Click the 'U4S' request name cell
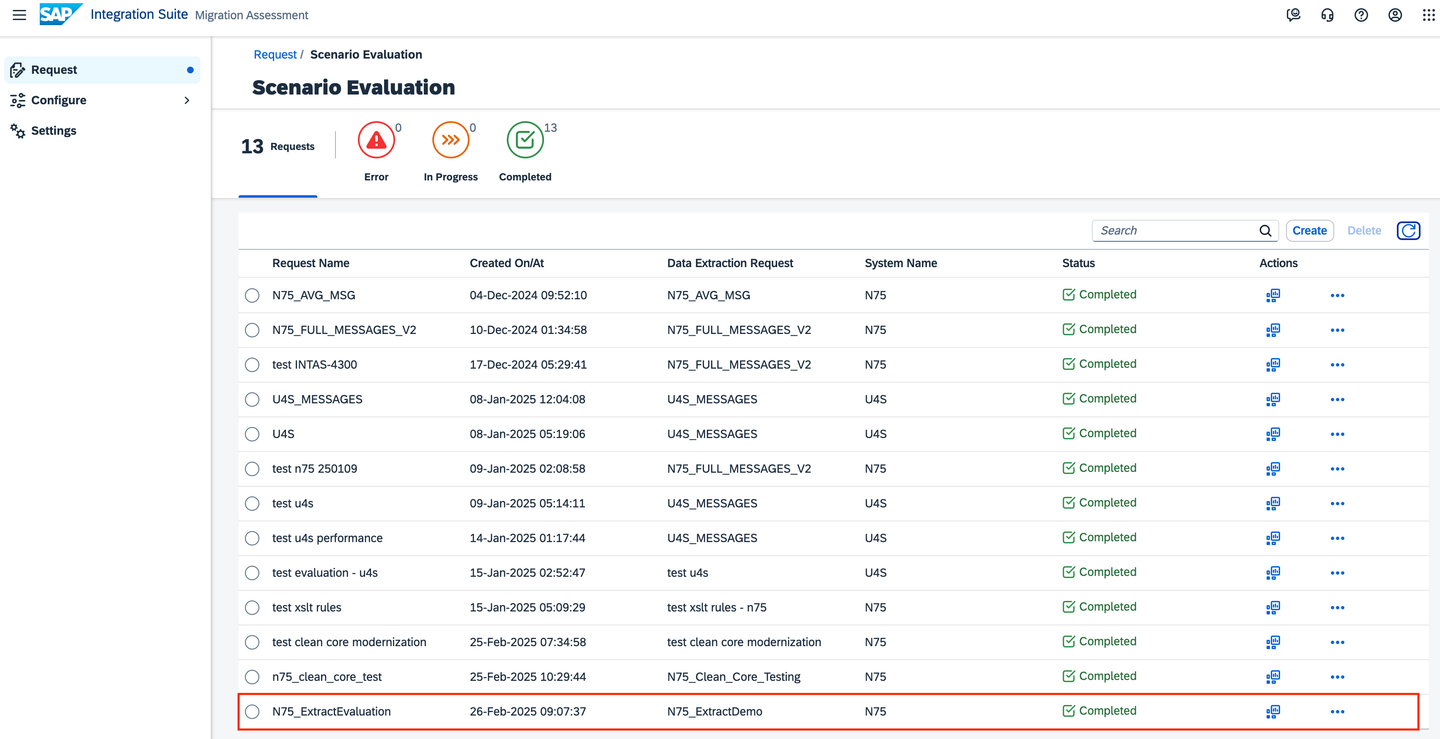 (x=283, y=434)
